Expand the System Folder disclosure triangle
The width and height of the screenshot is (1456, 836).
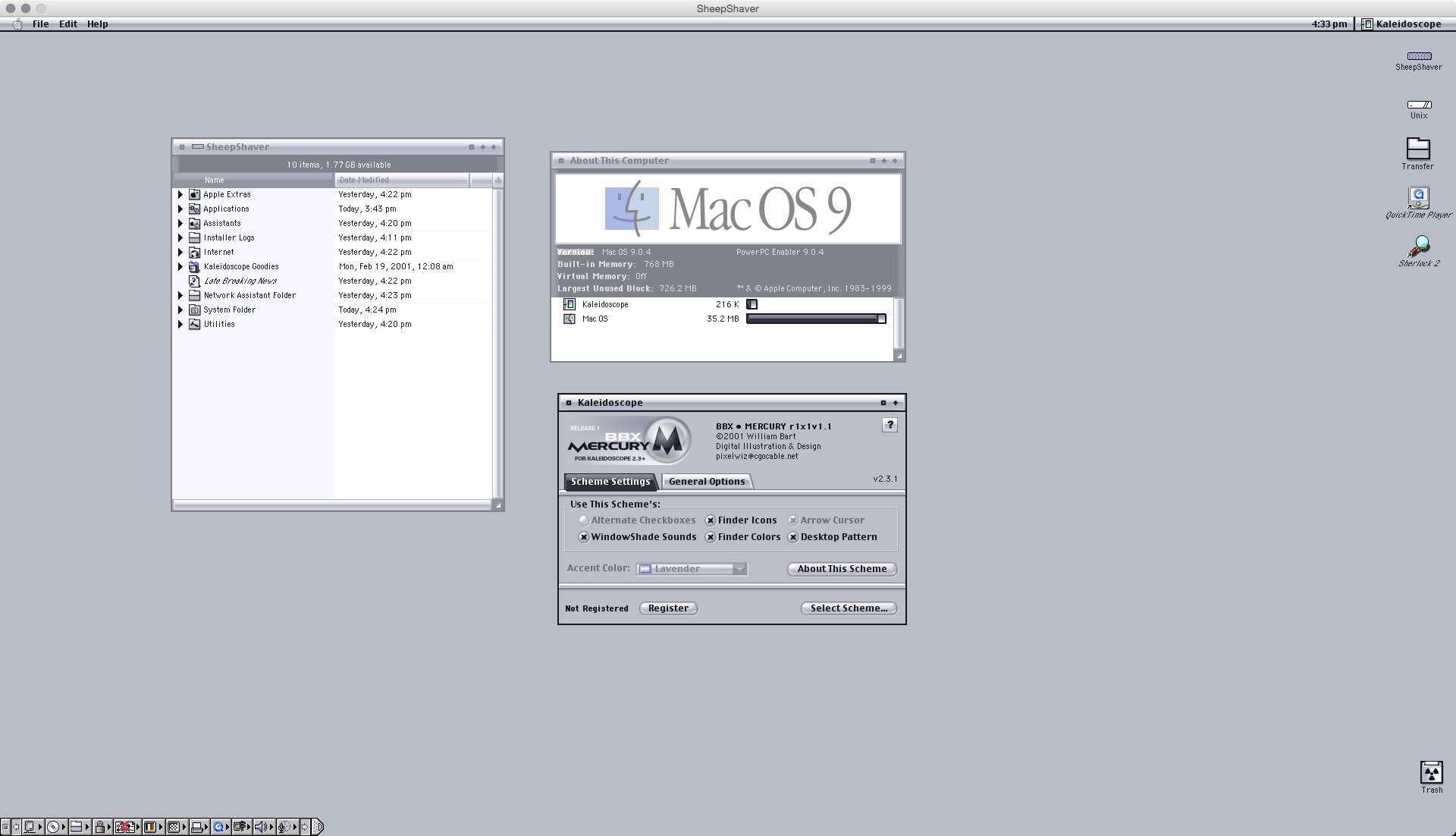pyautogui.click(x=180, y=310)
